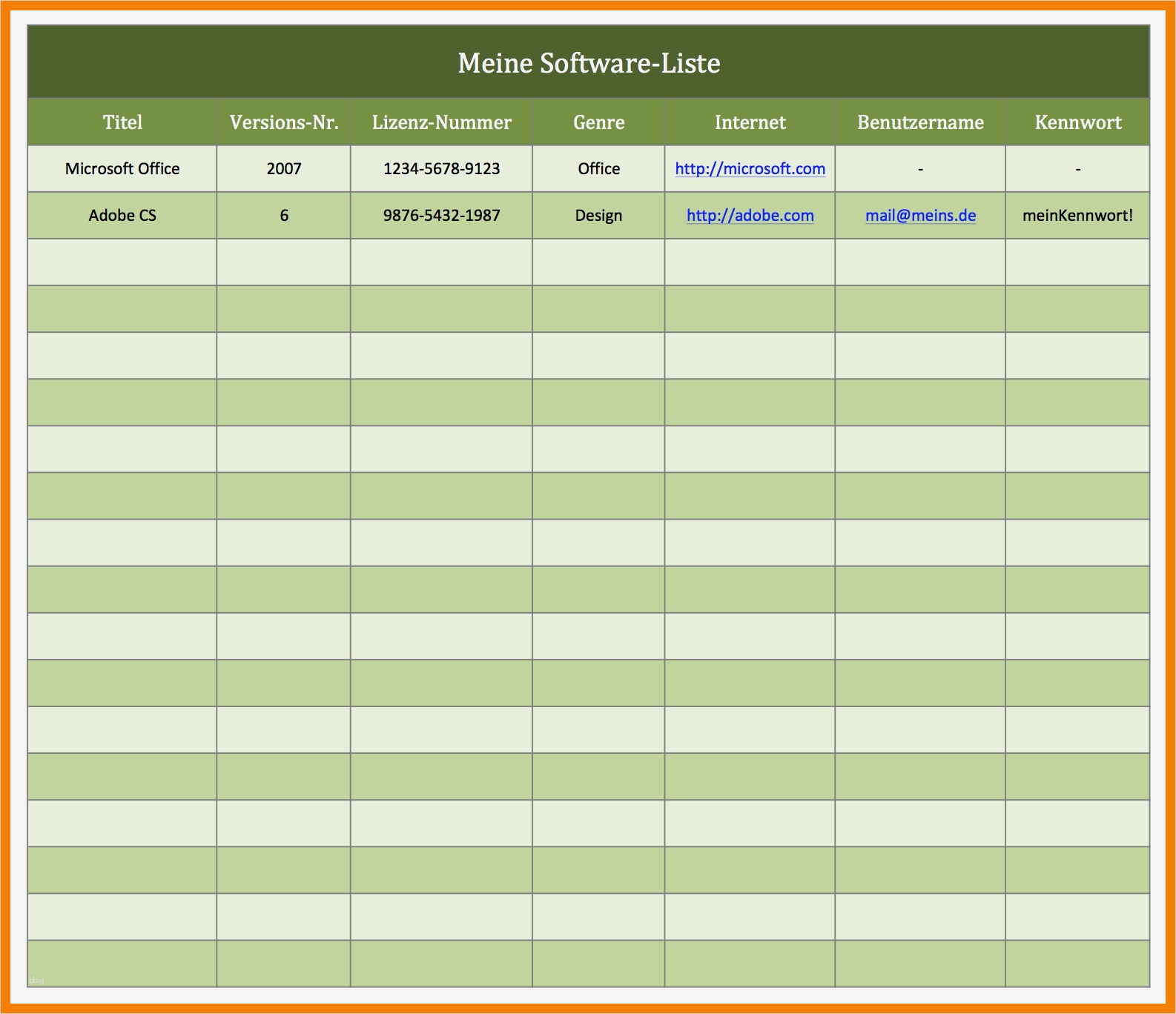Select the 'Versions-Nr.' column header
The image size is (1176, 1014).
tap(284, 122)
